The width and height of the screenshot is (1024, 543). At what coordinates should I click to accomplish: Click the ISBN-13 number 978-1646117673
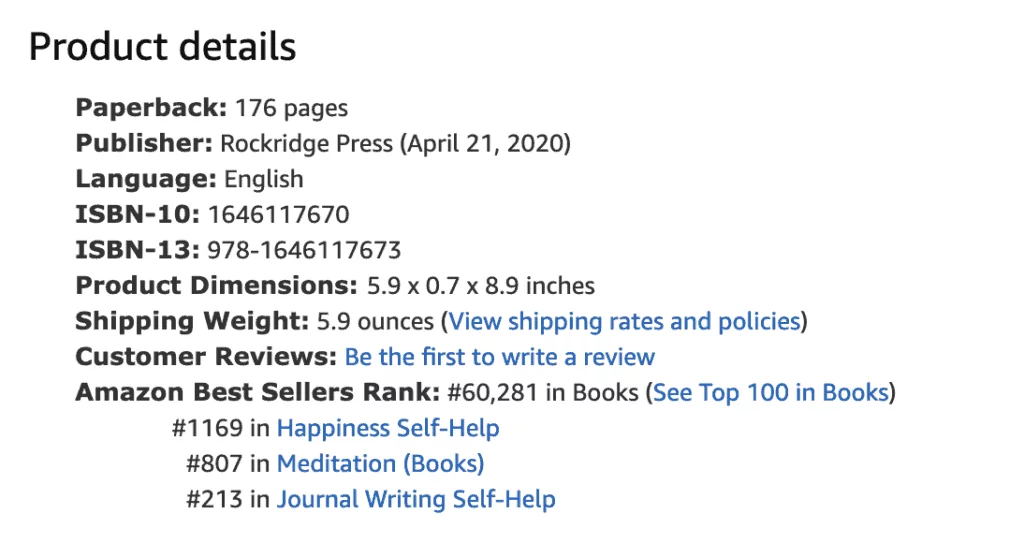[x=304, y=250]
